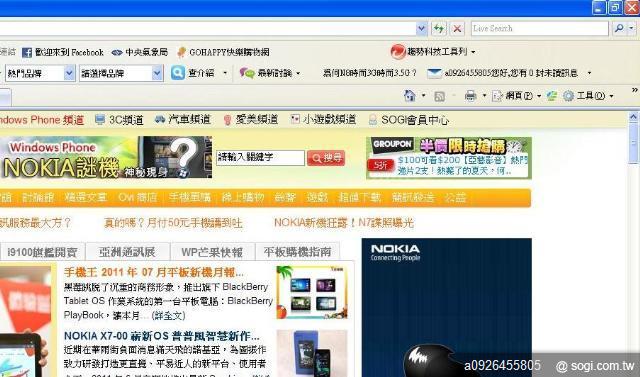Open the 小遊戲頻道 channel

pos(323,120)
